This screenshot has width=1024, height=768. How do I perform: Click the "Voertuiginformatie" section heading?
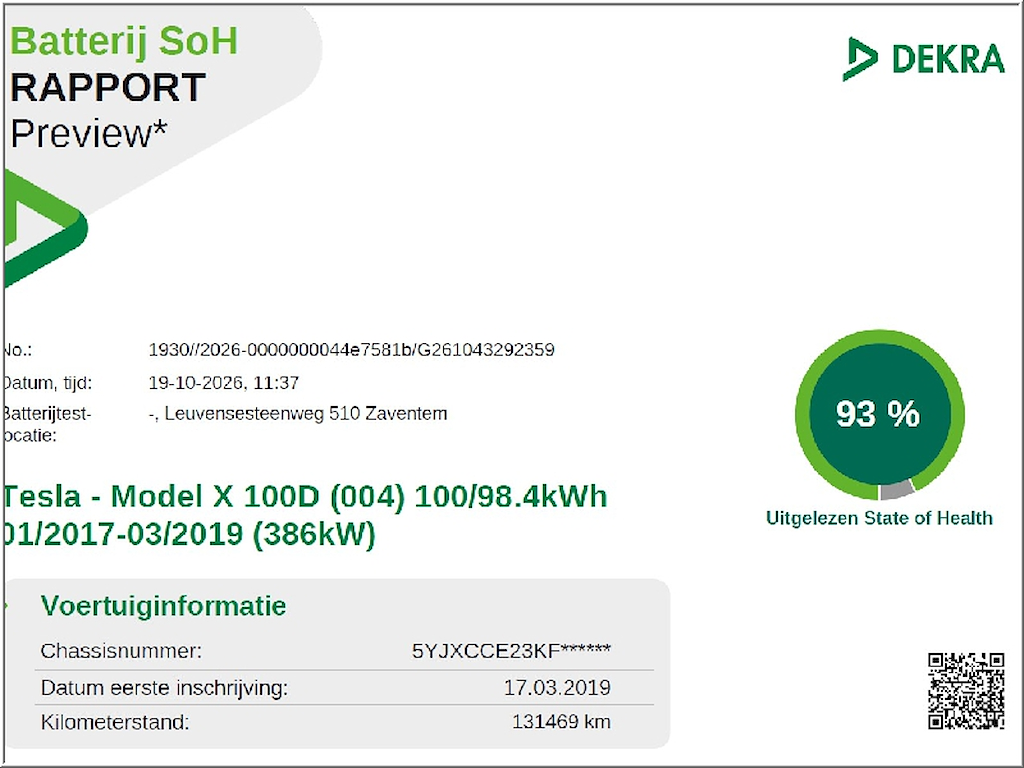pyautogui.click(x=163, y=606)
